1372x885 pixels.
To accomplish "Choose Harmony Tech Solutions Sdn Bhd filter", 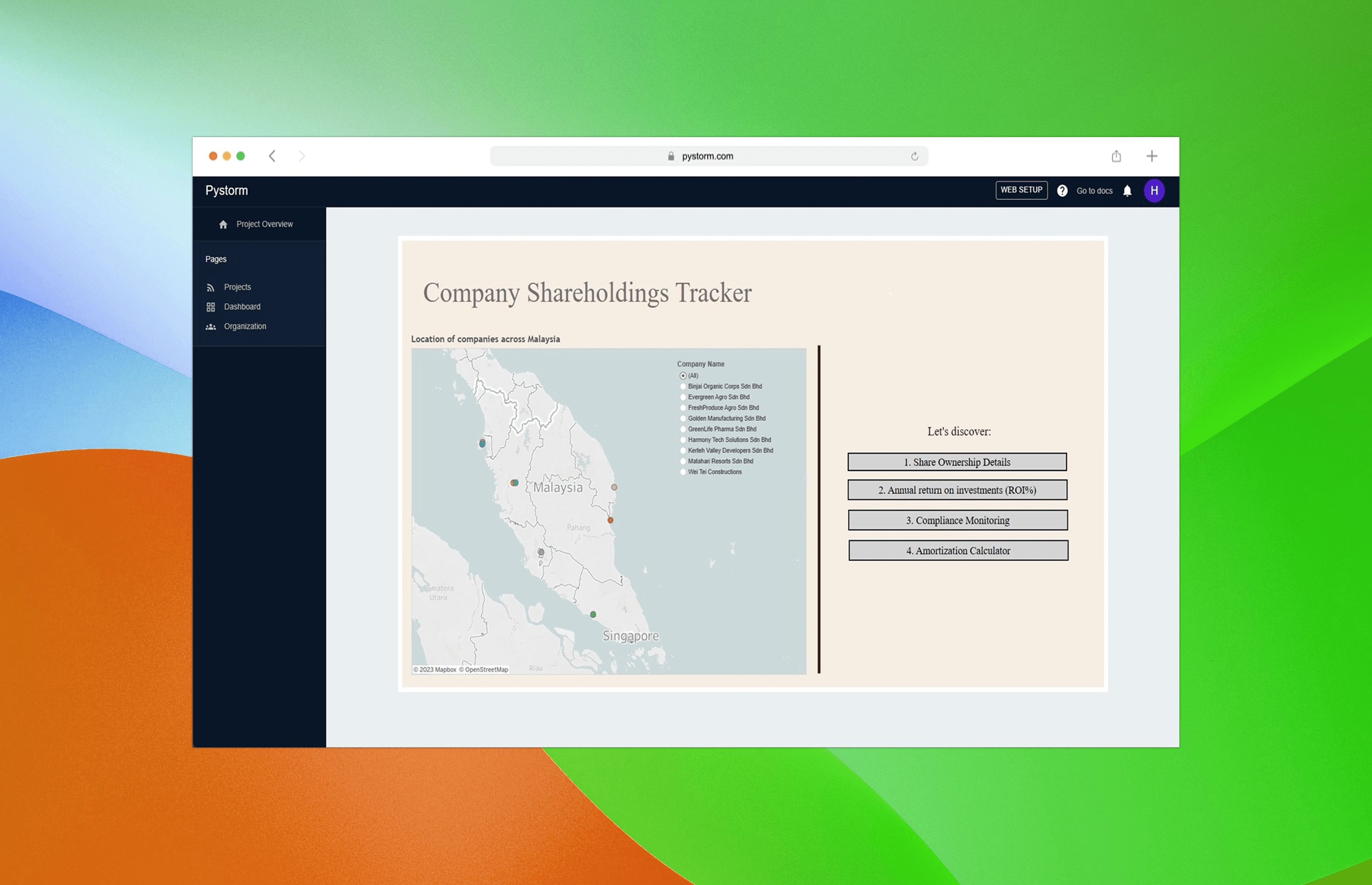I will coord(683,440).
